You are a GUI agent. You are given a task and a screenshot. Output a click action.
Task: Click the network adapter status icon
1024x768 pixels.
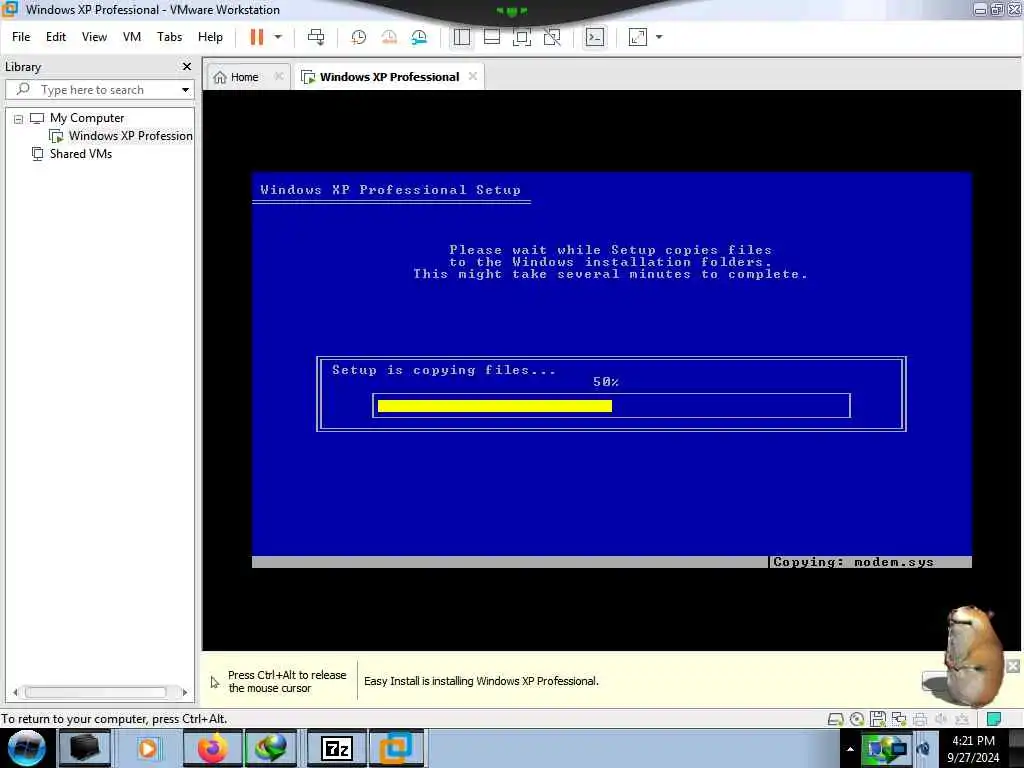(899, 719)
